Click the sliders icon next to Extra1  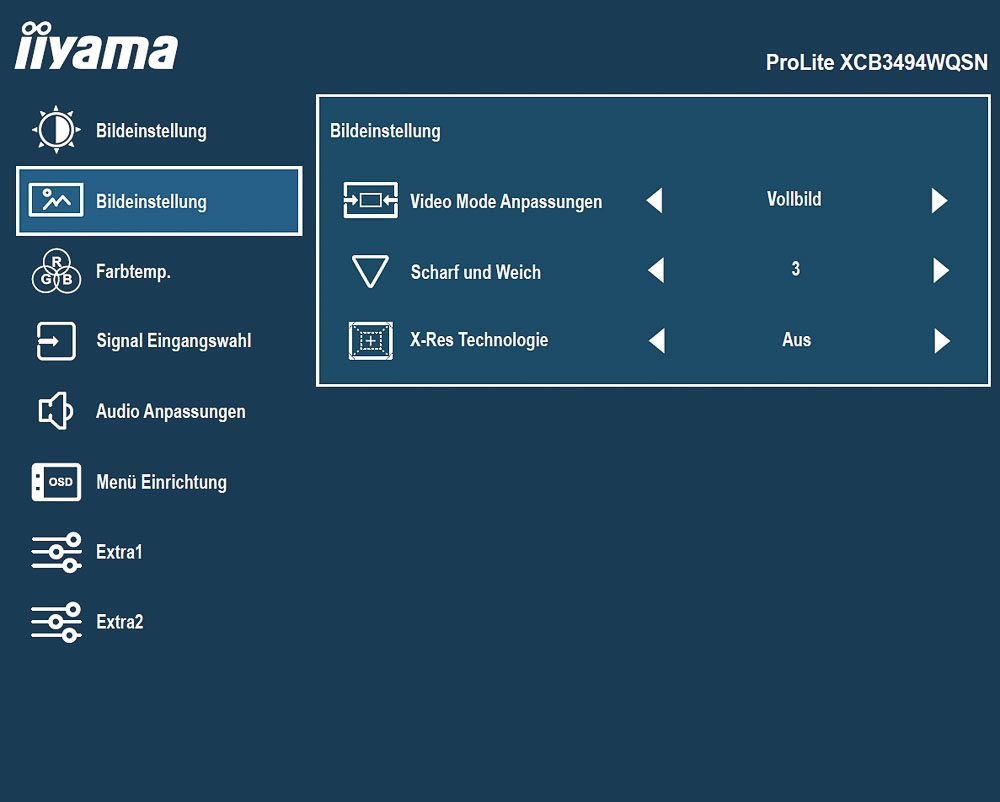[56, 552]
